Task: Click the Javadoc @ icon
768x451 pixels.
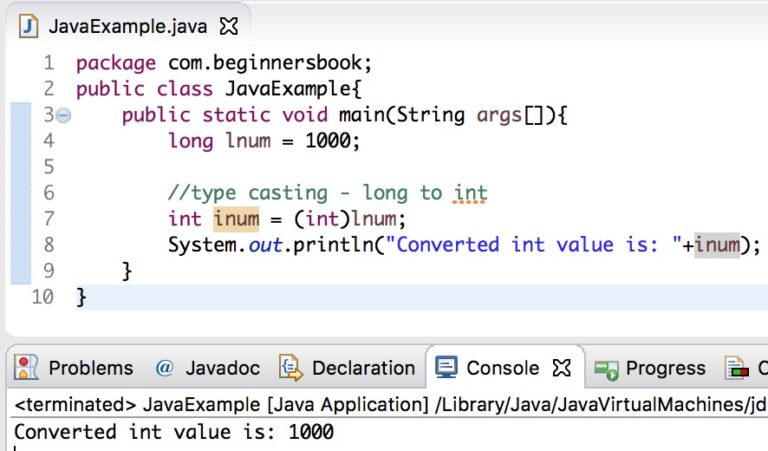Action: click(x=165, y=368)
